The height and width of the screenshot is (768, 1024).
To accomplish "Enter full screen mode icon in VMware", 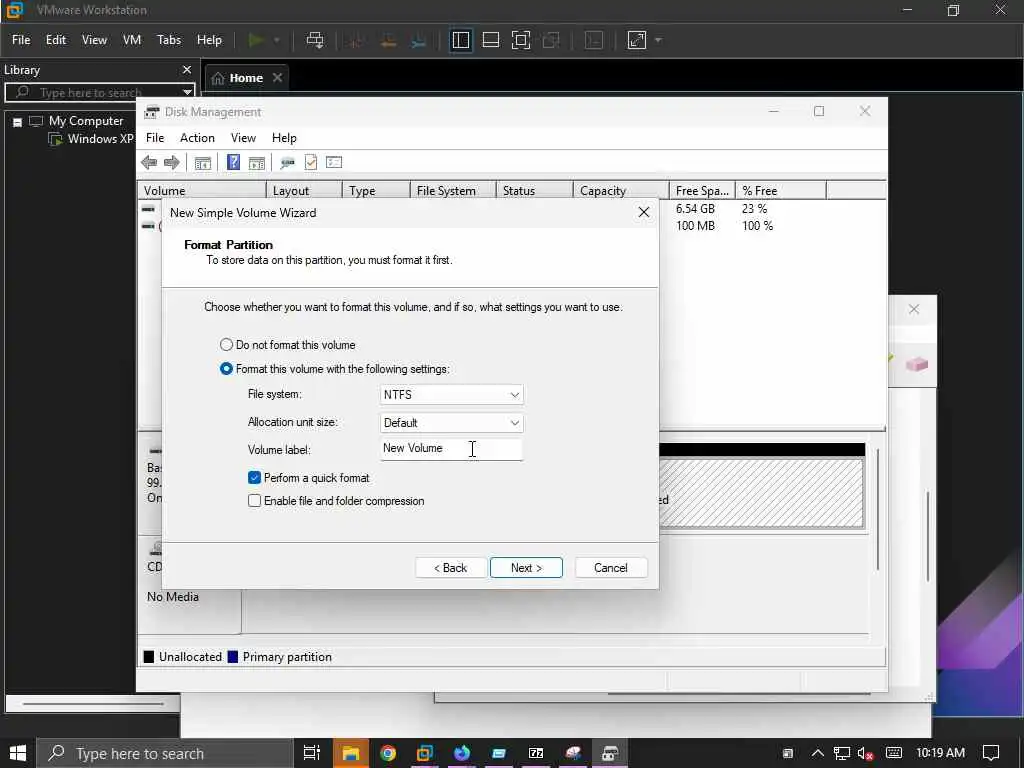I will tap(520, 40).
